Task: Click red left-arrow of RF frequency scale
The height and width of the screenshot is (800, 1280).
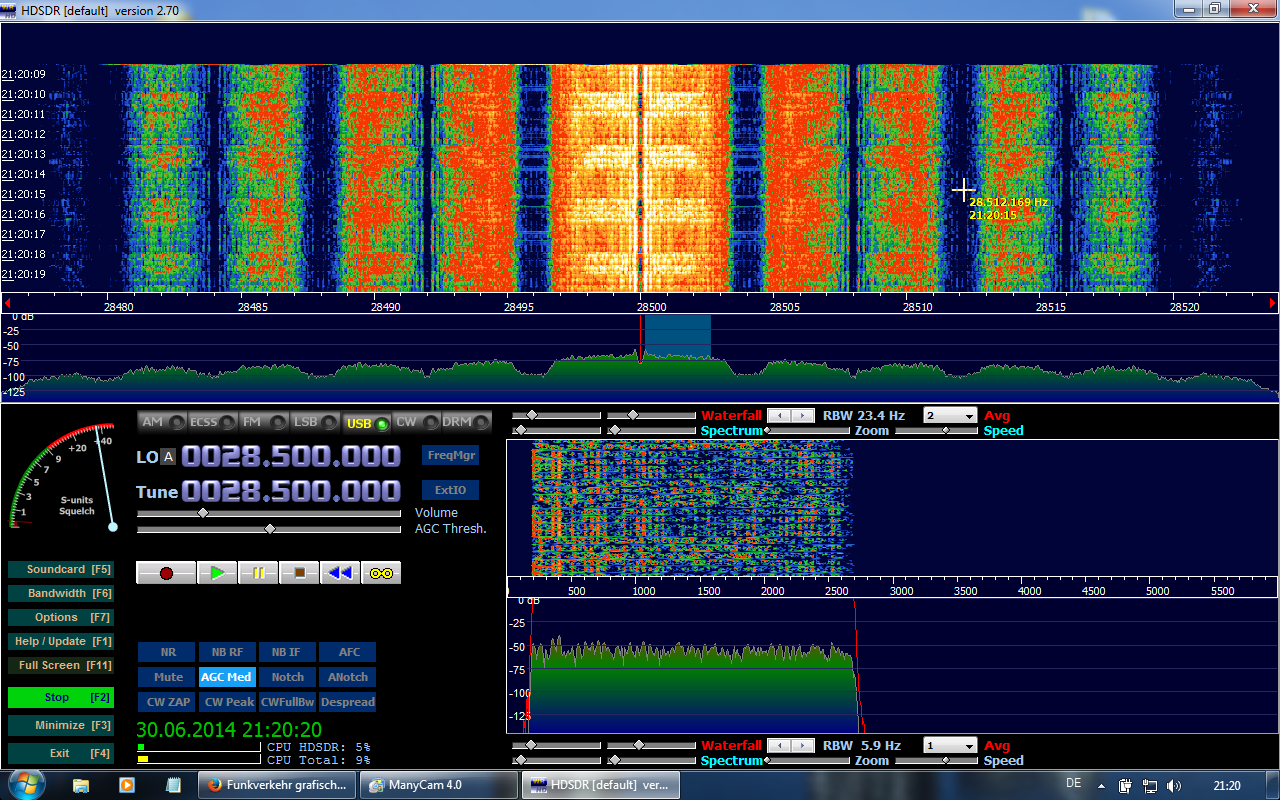Action: (7, 302)
